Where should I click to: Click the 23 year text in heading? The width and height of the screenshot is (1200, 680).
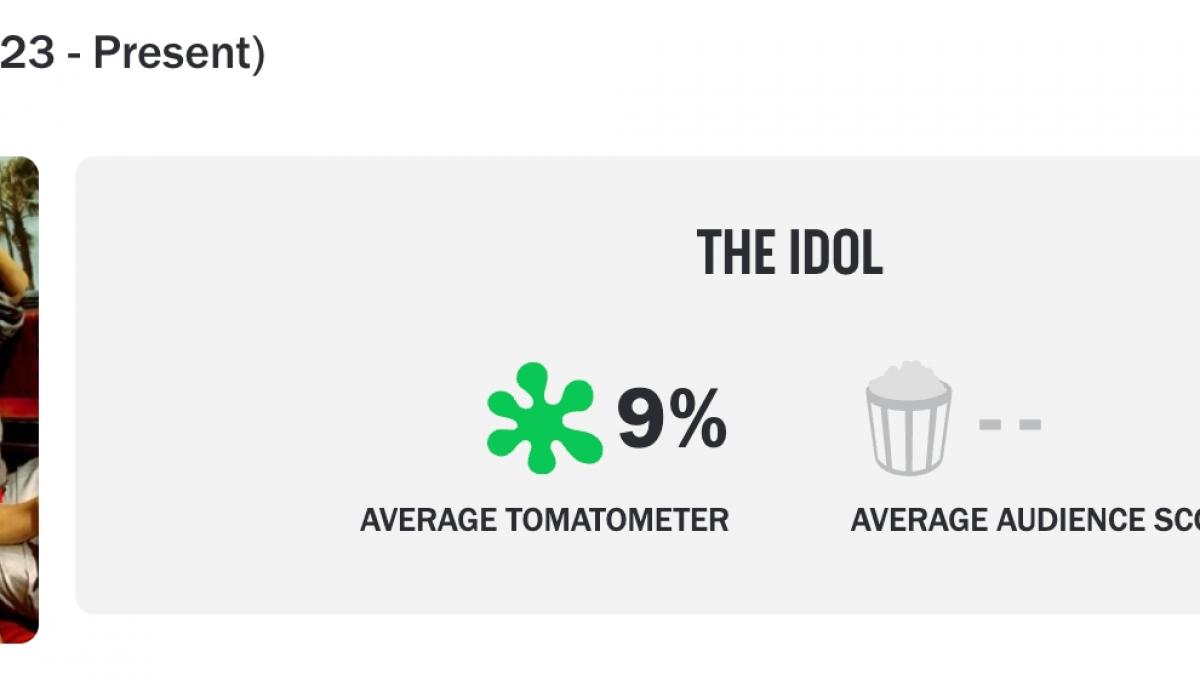[x=26, y=54]
